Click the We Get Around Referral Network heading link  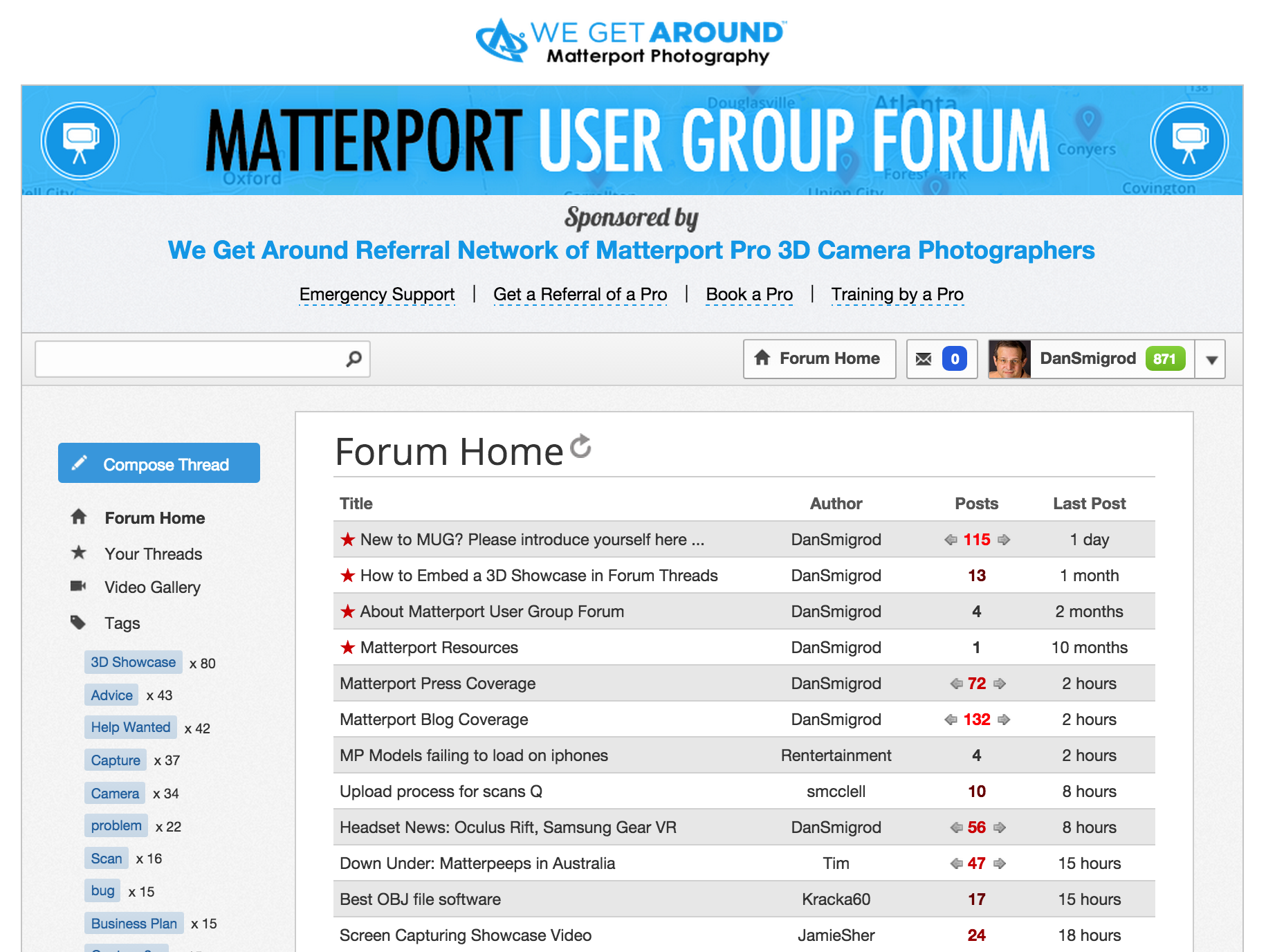pyautogui.click(x=631, y=250)
